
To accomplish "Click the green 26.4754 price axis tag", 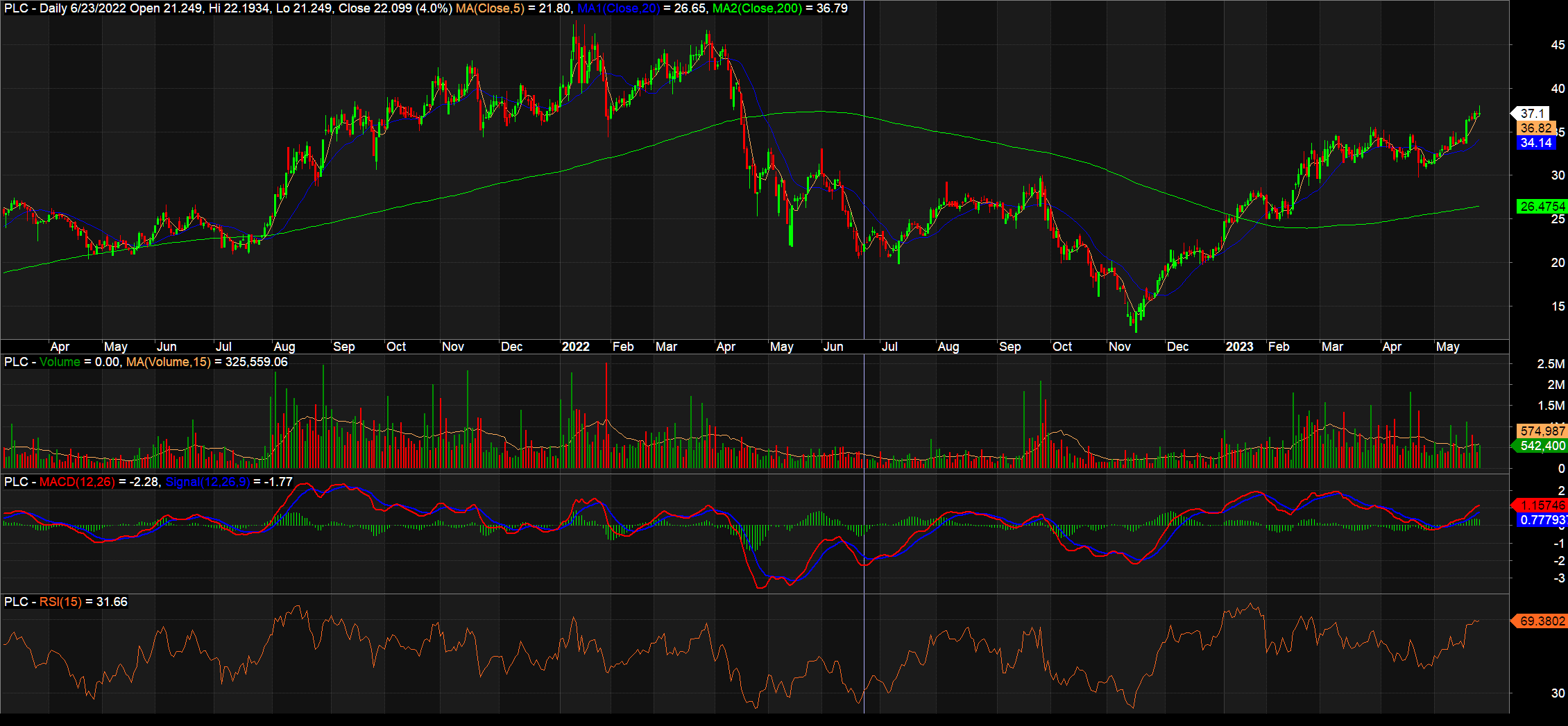I will (1542, 207).
